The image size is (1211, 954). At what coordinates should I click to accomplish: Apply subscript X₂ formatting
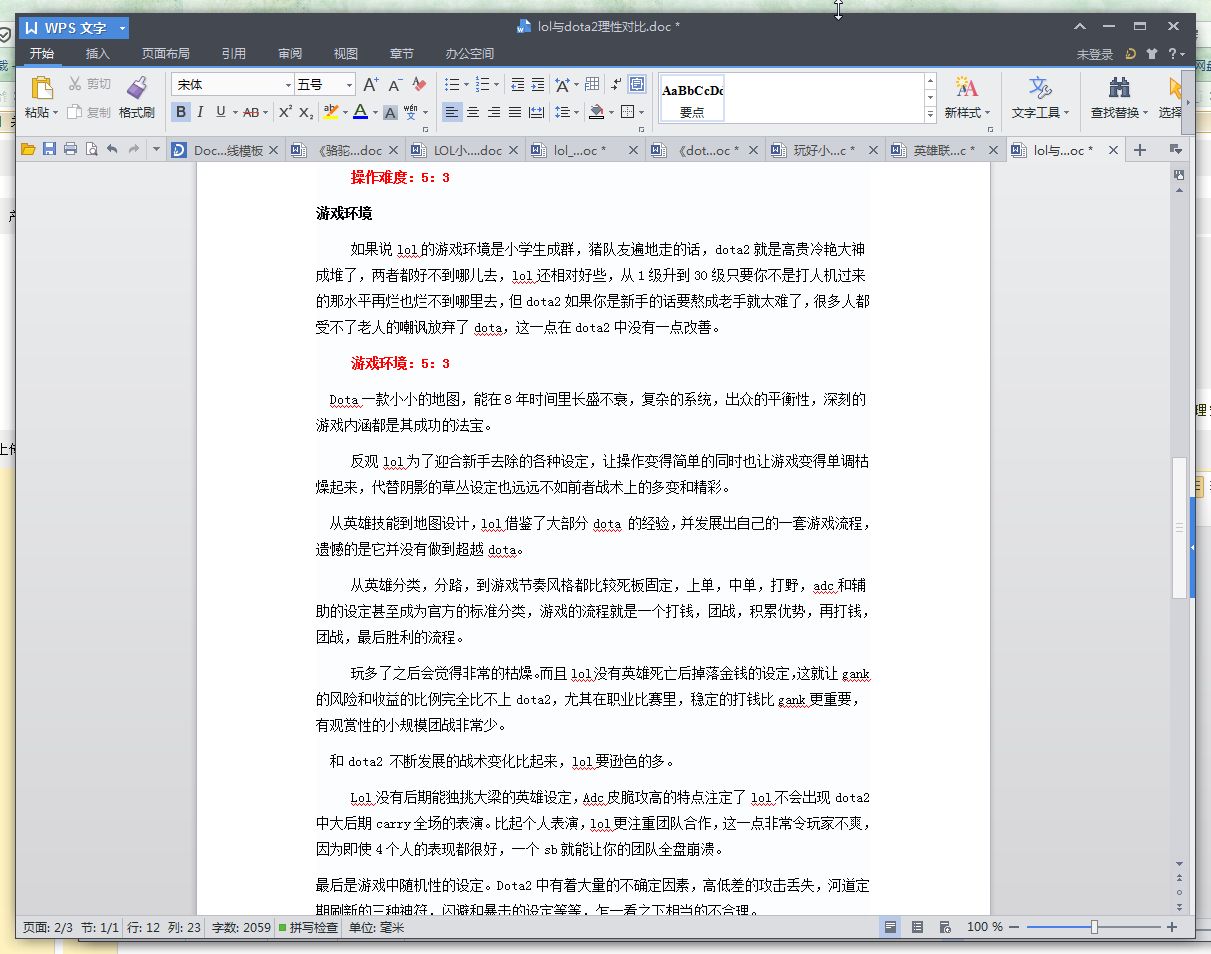pos(306,112)
